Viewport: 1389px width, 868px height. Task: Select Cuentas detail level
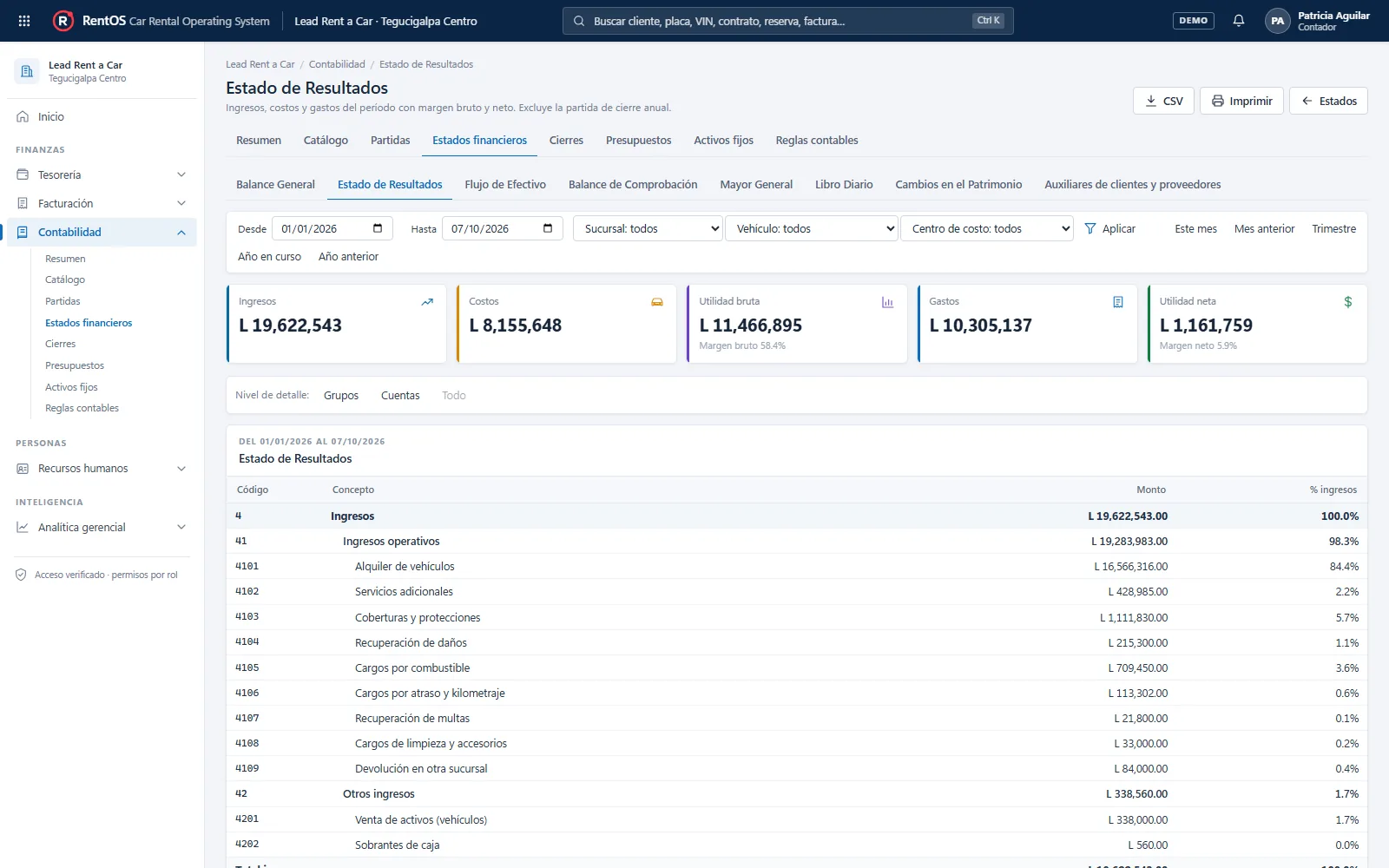tap(400, 395)
